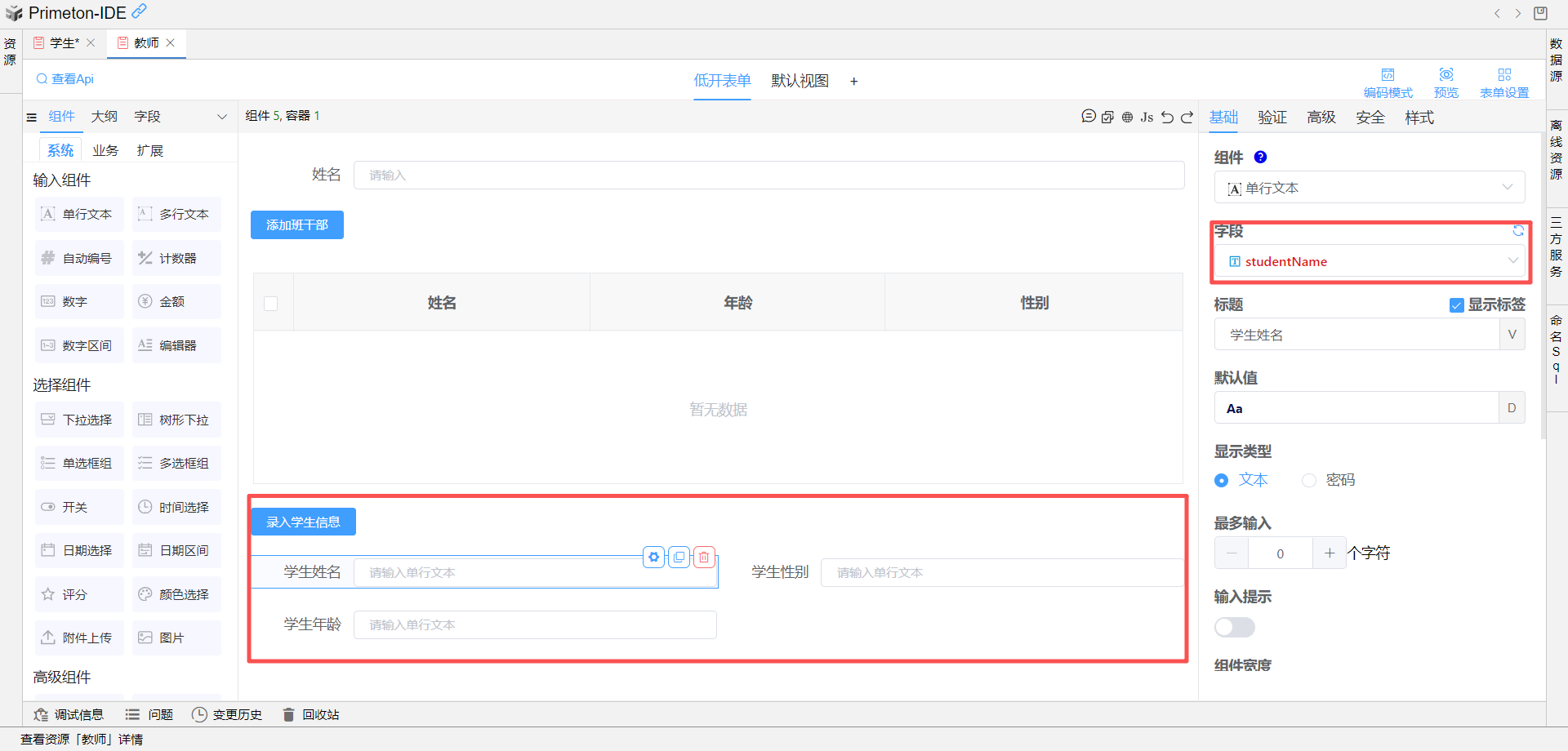The height and width of the screenshot is (751, 1568).
Task: Click the plus stepper for 最多输入
Action: (1329, 553)
